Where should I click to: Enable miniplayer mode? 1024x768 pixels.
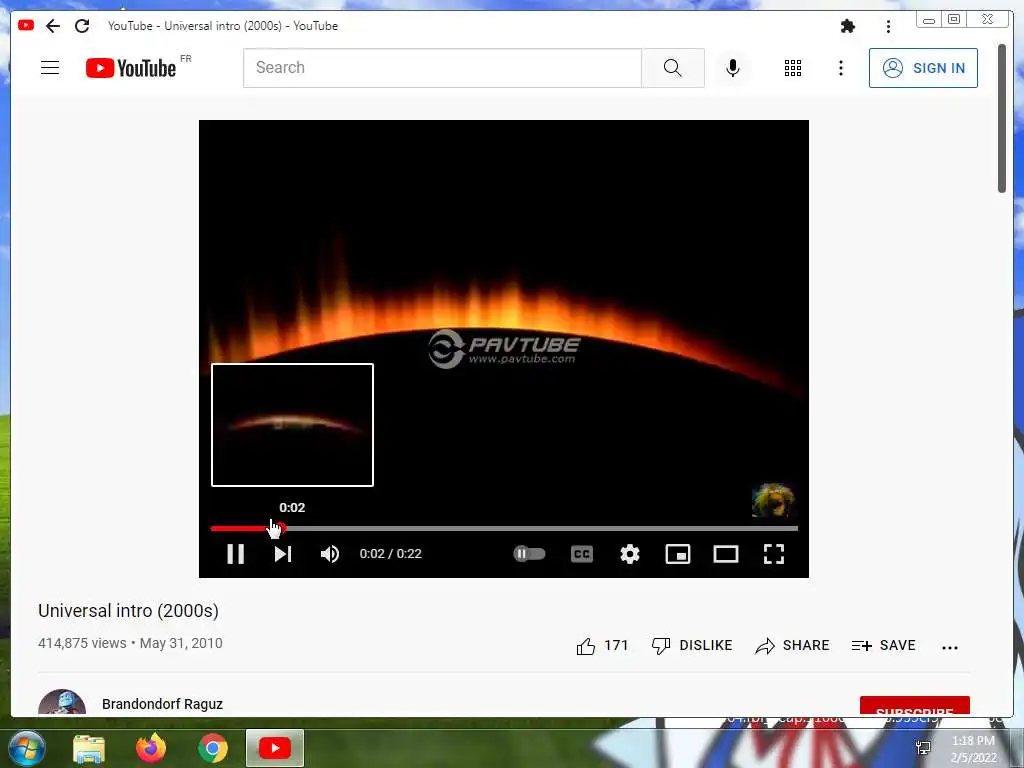(678, 554)
